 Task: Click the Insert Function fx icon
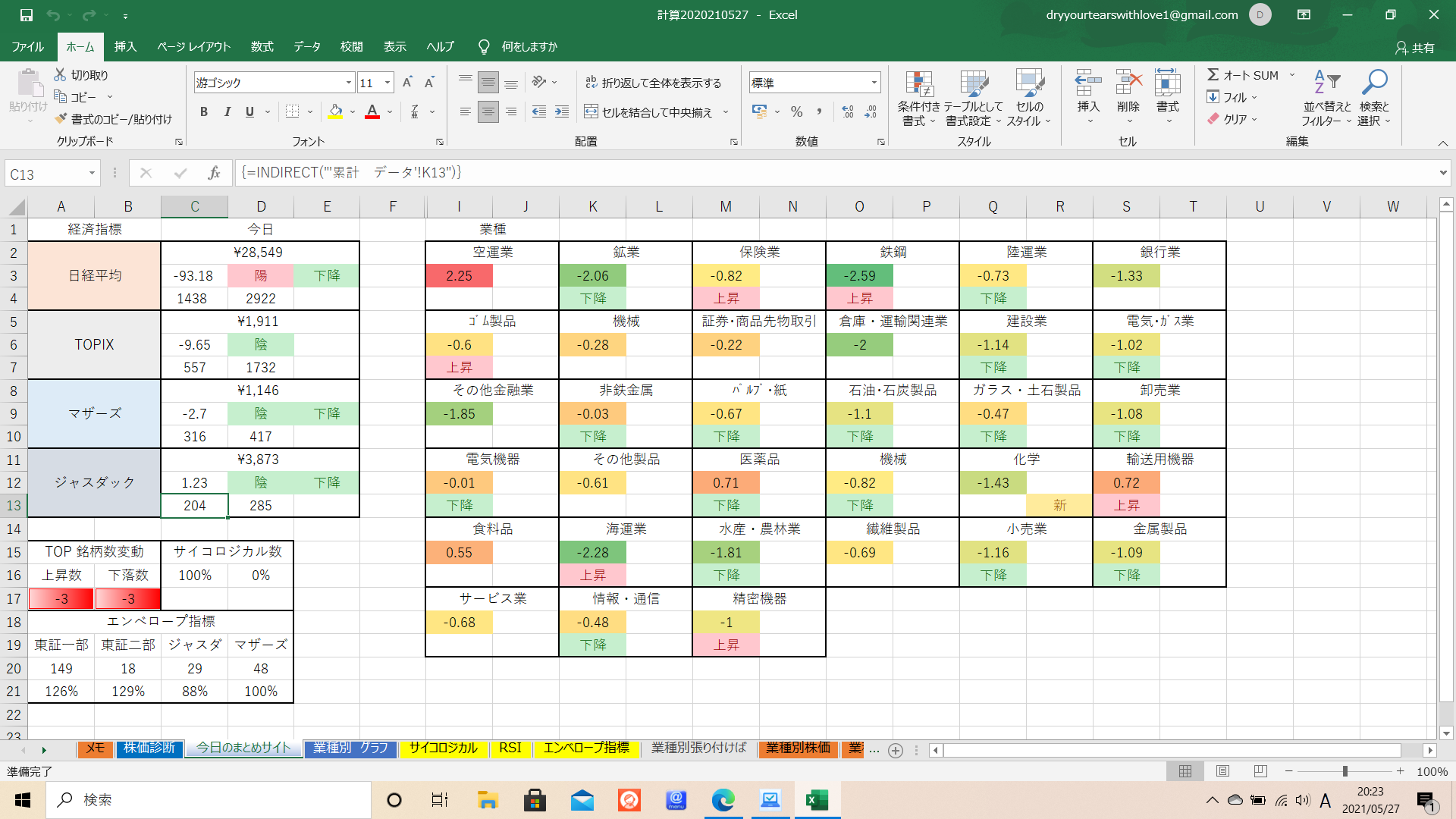click(x=214, y=173)
